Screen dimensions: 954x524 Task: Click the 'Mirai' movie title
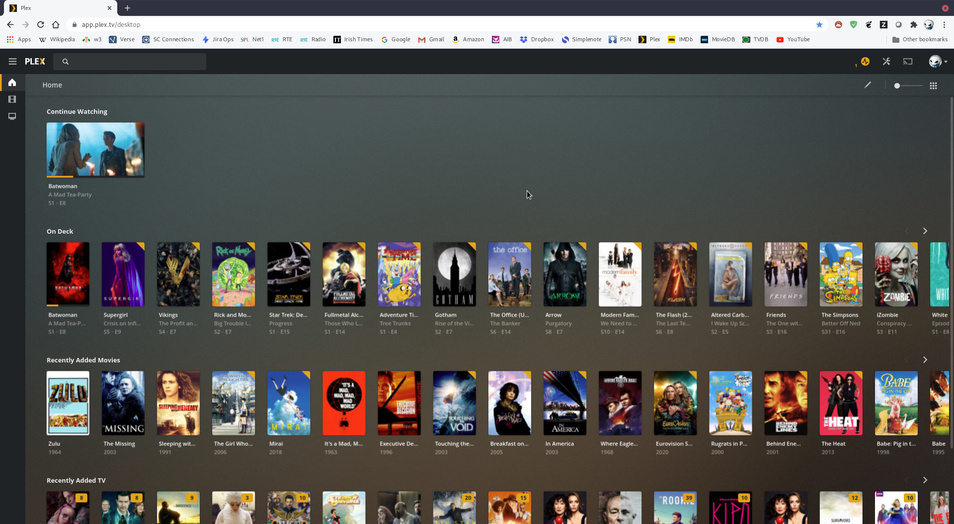tap(277, 444)
